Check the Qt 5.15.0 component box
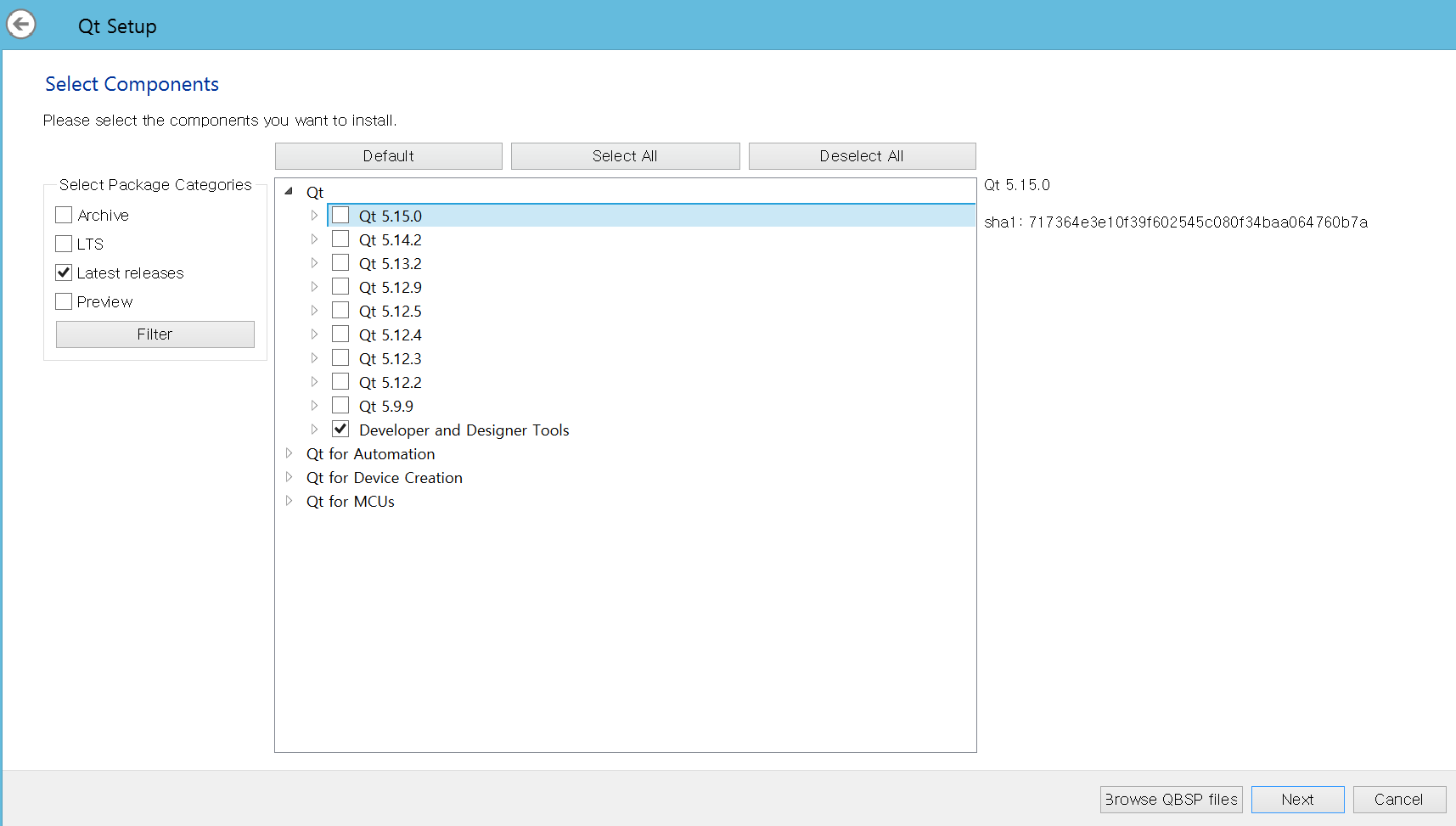Image resolution: width=1456 pixels, height=826 pixels. tap(340, 215)
